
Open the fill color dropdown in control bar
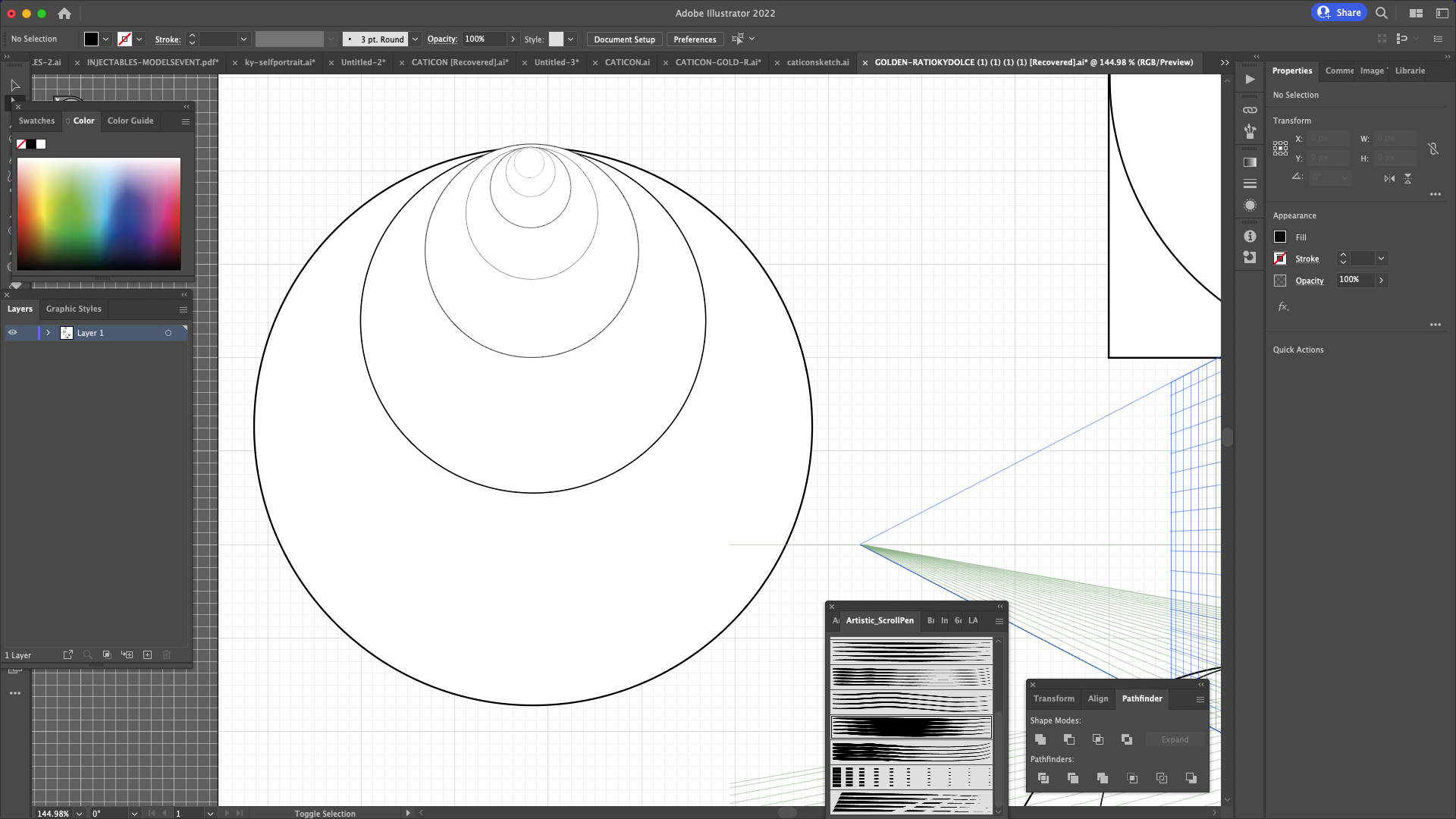point(106,39)
